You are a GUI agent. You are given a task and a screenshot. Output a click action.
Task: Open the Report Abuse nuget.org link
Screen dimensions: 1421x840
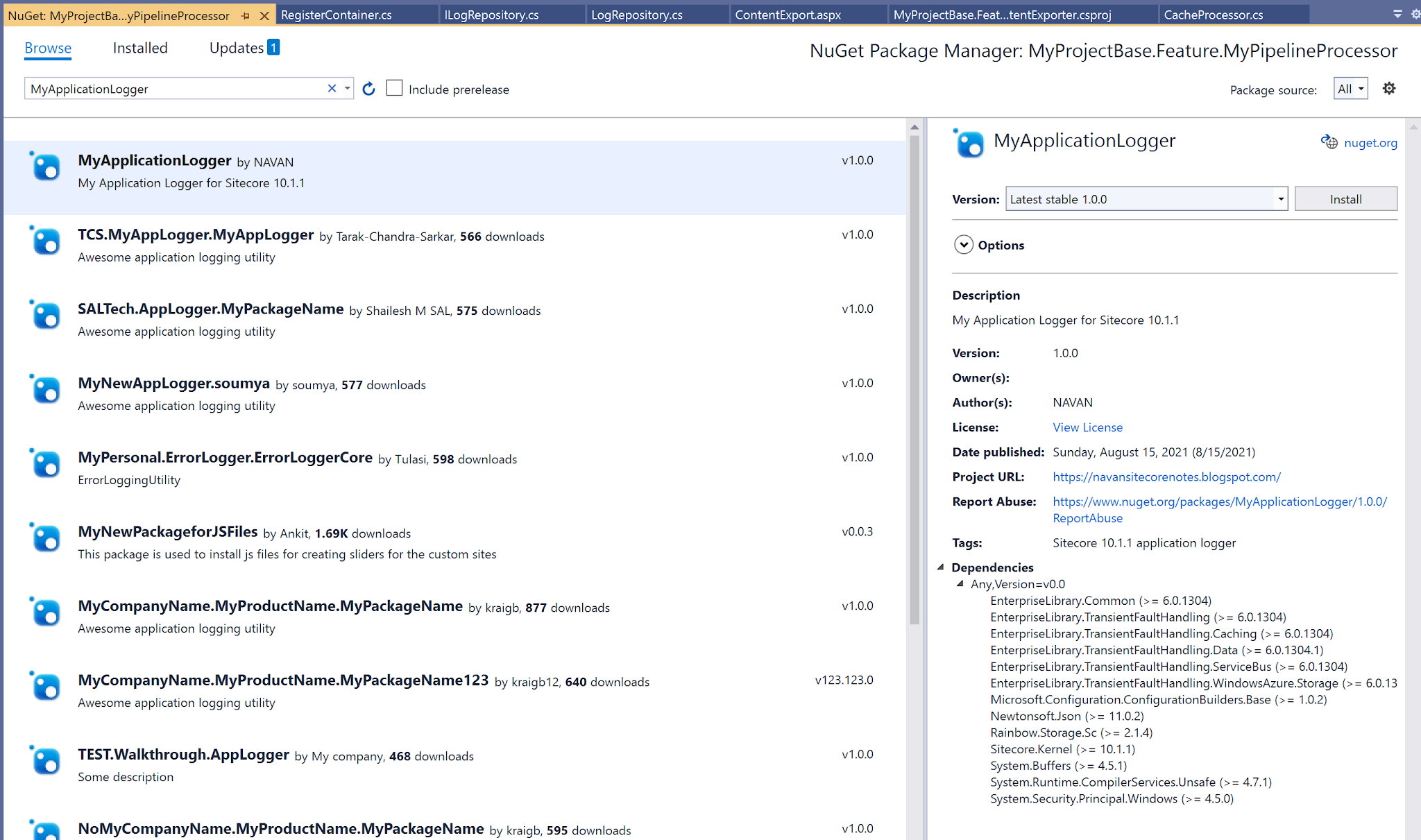point(1219,509)
